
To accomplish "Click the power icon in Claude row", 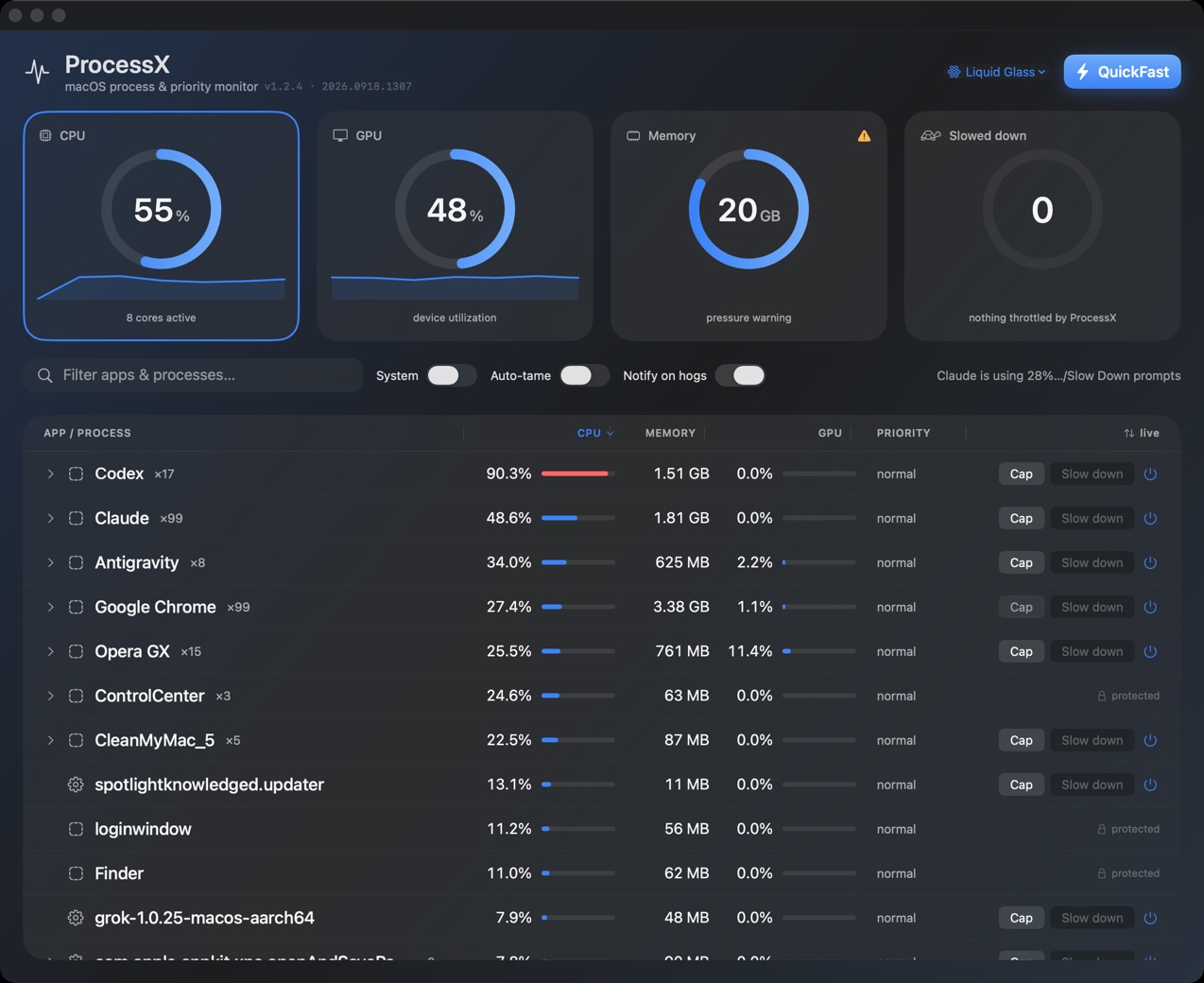I will [1150, 518].
